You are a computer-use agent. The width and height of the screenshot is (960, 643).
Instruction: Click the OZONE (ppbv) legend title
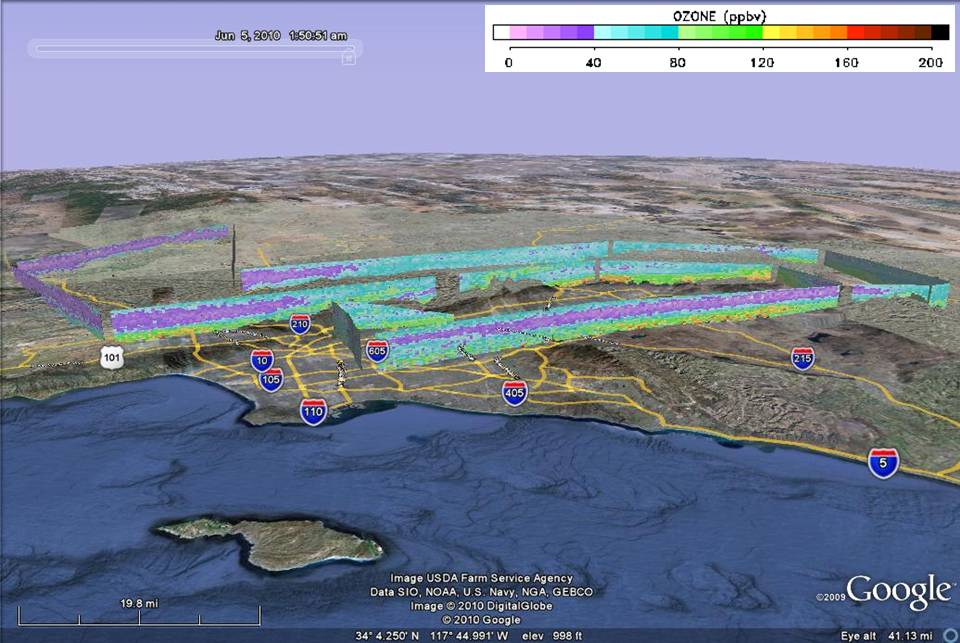[719, 16]
